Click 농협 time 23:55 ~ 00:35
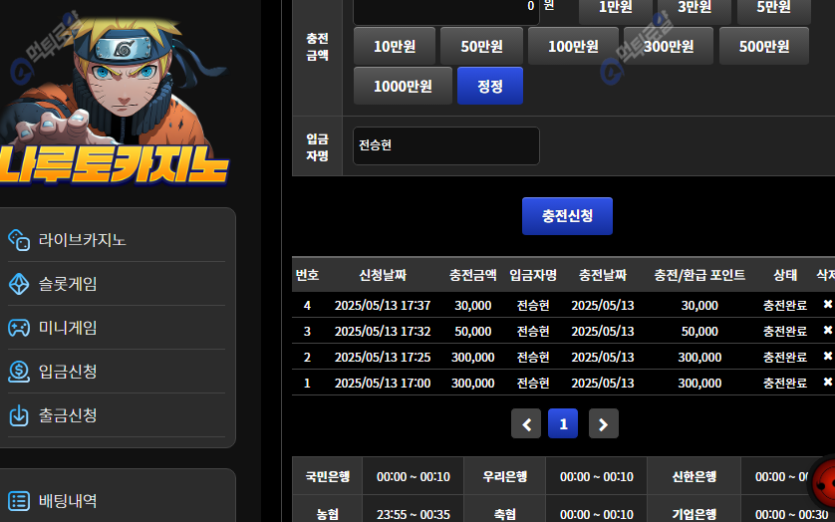This screenshot has height=522, width=835. (413, 514)
